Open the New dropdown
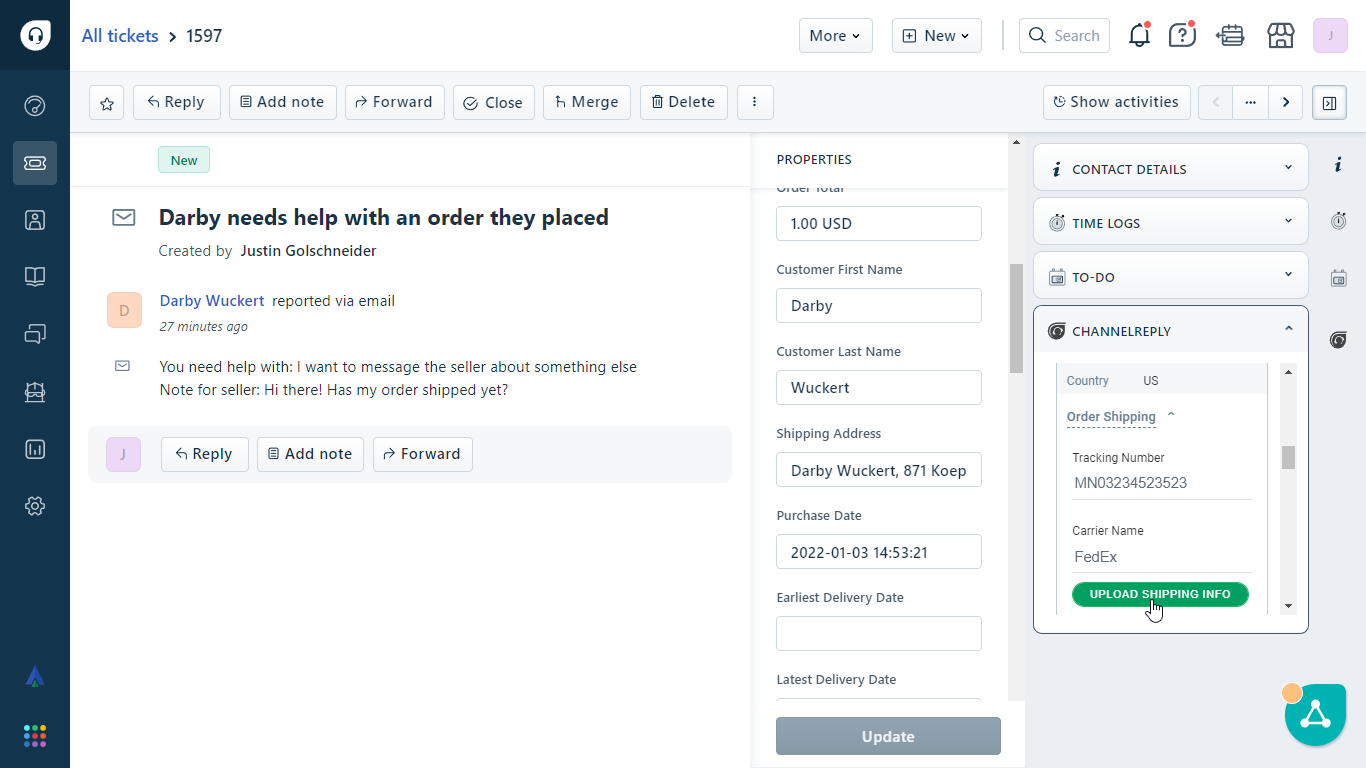Screen dimensions: 1366x768 click(937, 35)
